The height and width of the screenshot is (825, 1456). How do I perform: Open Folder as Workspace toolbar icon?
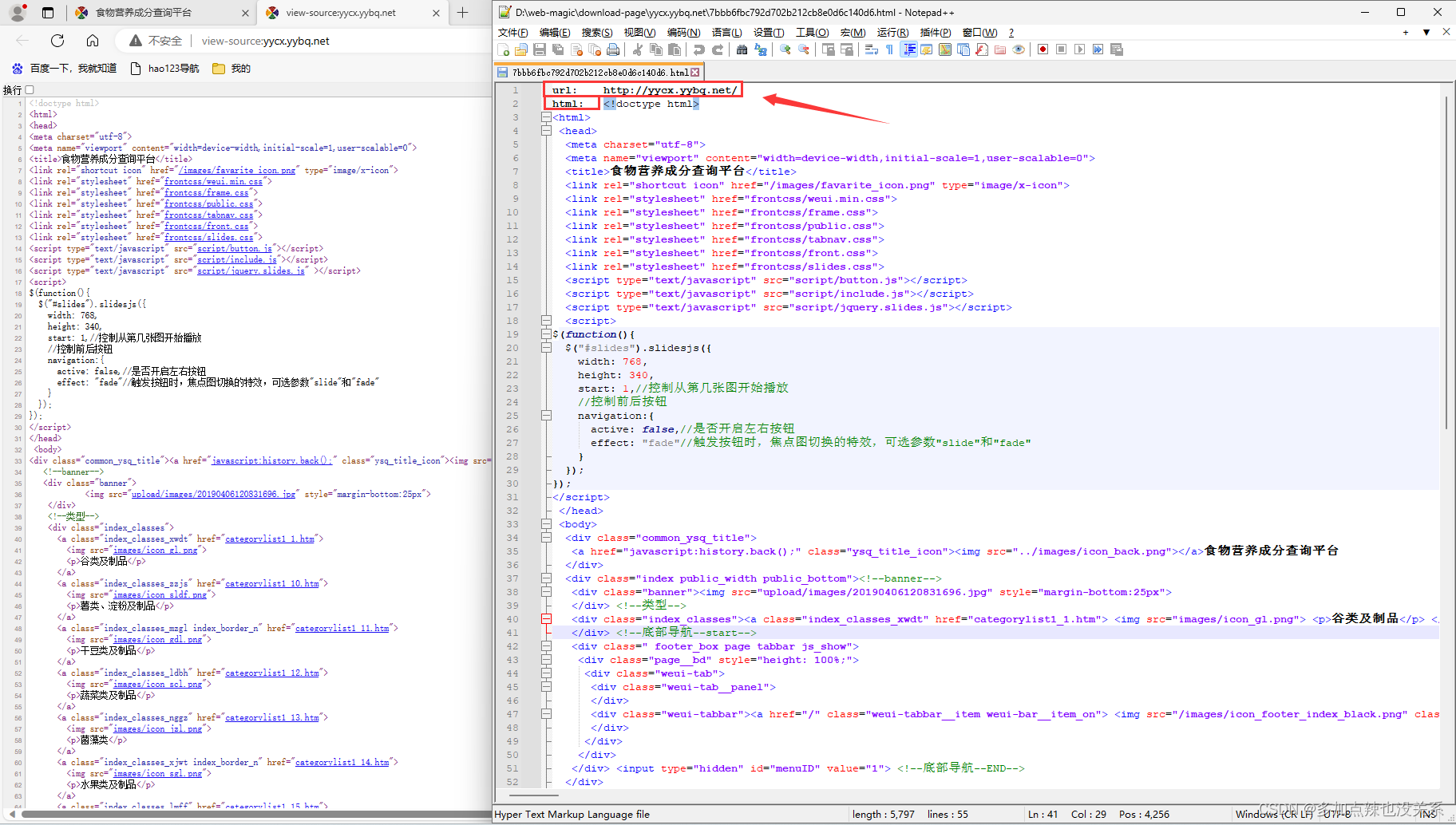tap(1000, 49)
